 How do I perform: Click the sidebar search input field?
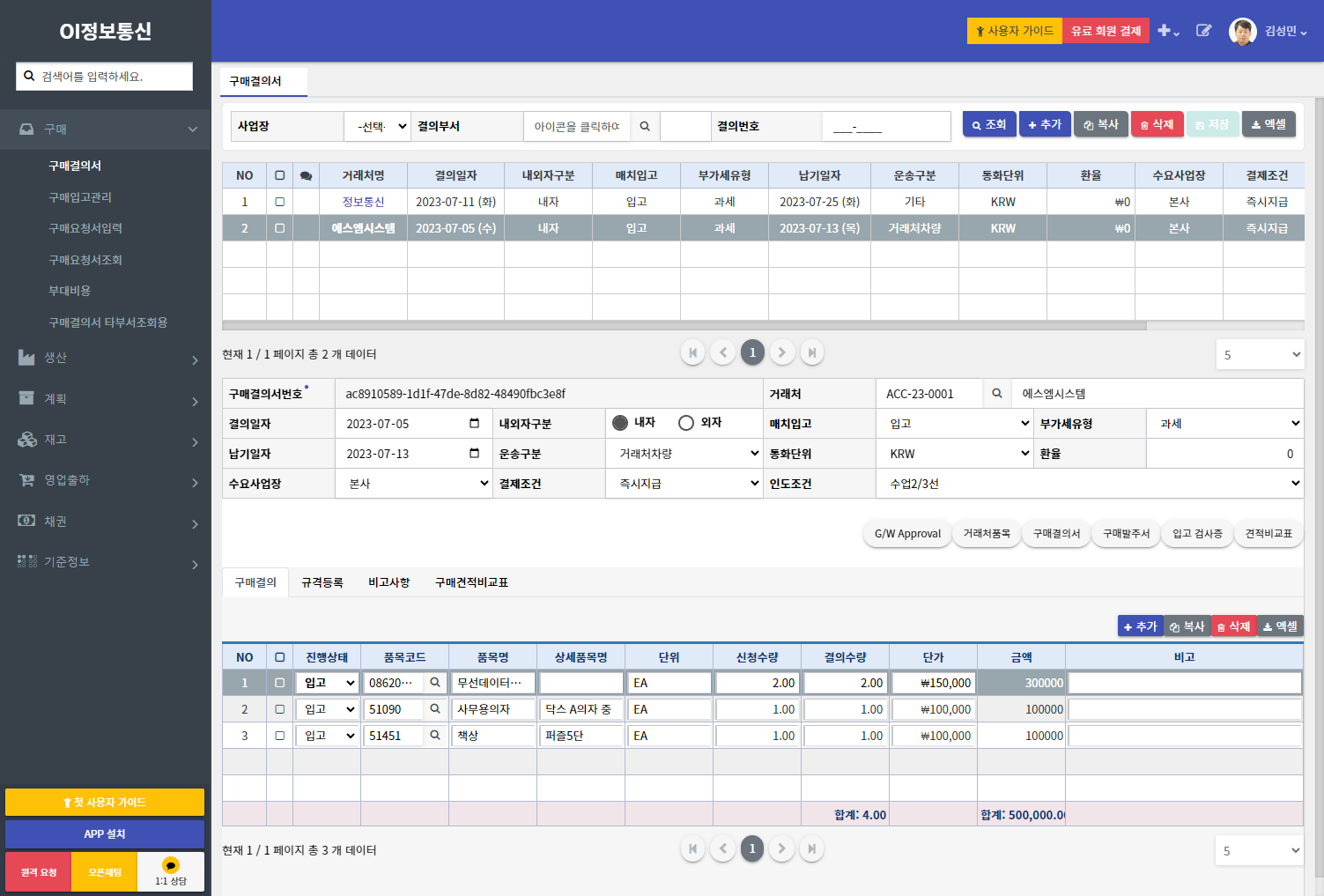click(104, 77)
